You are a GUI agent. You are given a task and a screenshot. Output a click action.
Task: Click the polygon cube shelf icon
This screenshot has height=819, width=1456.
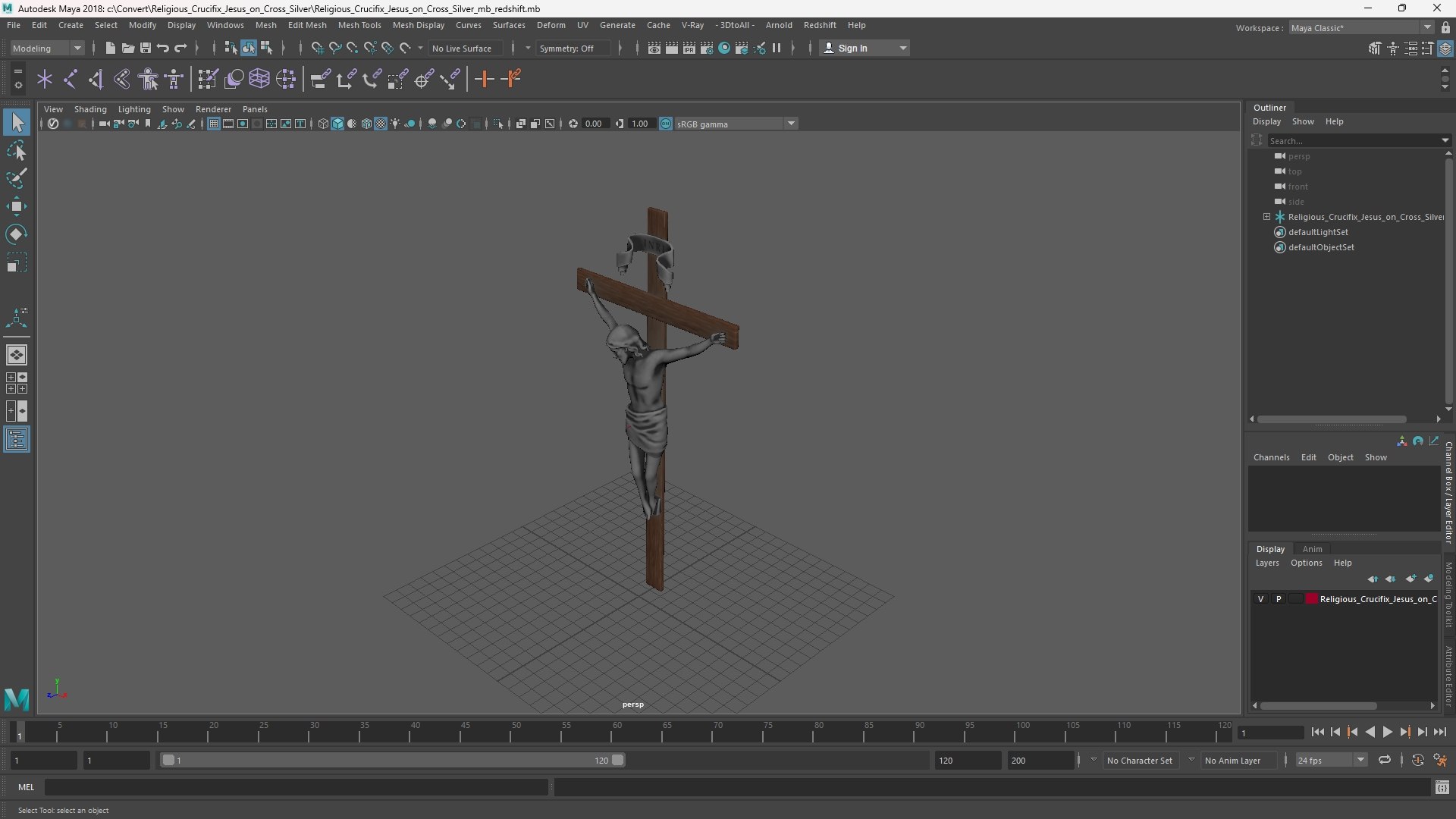pos(259,79)
